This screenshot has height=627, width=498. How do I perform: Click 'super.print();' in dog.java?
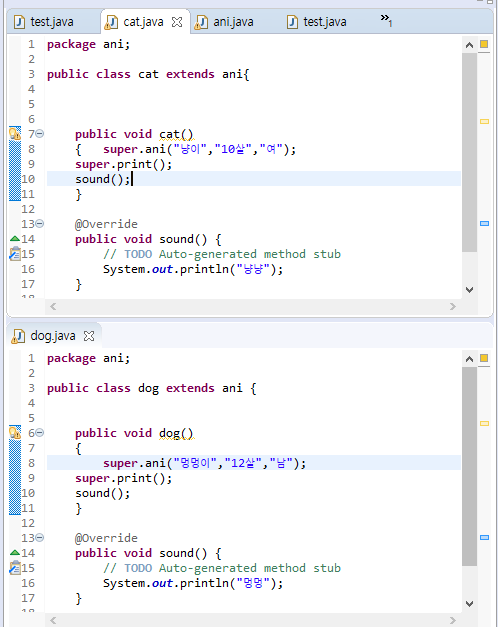[124, 478]
